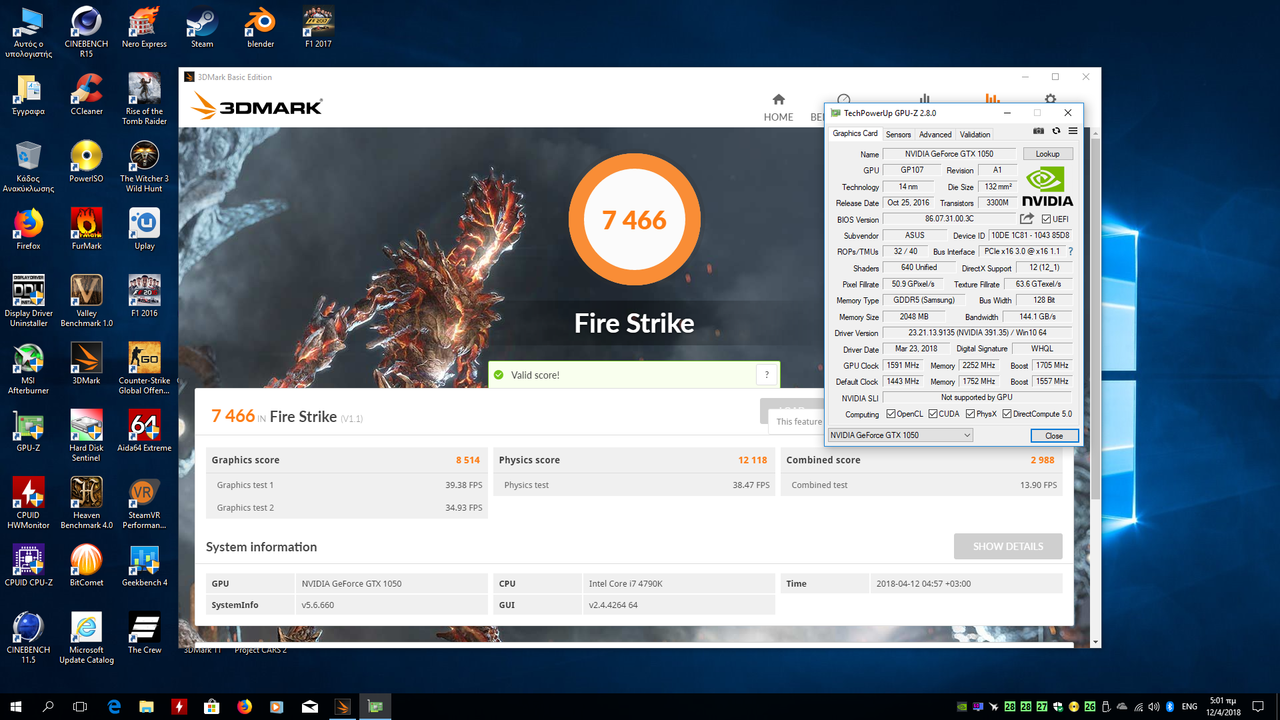Click the MSI Afterburner desktop icon

(x=28, y=369)
